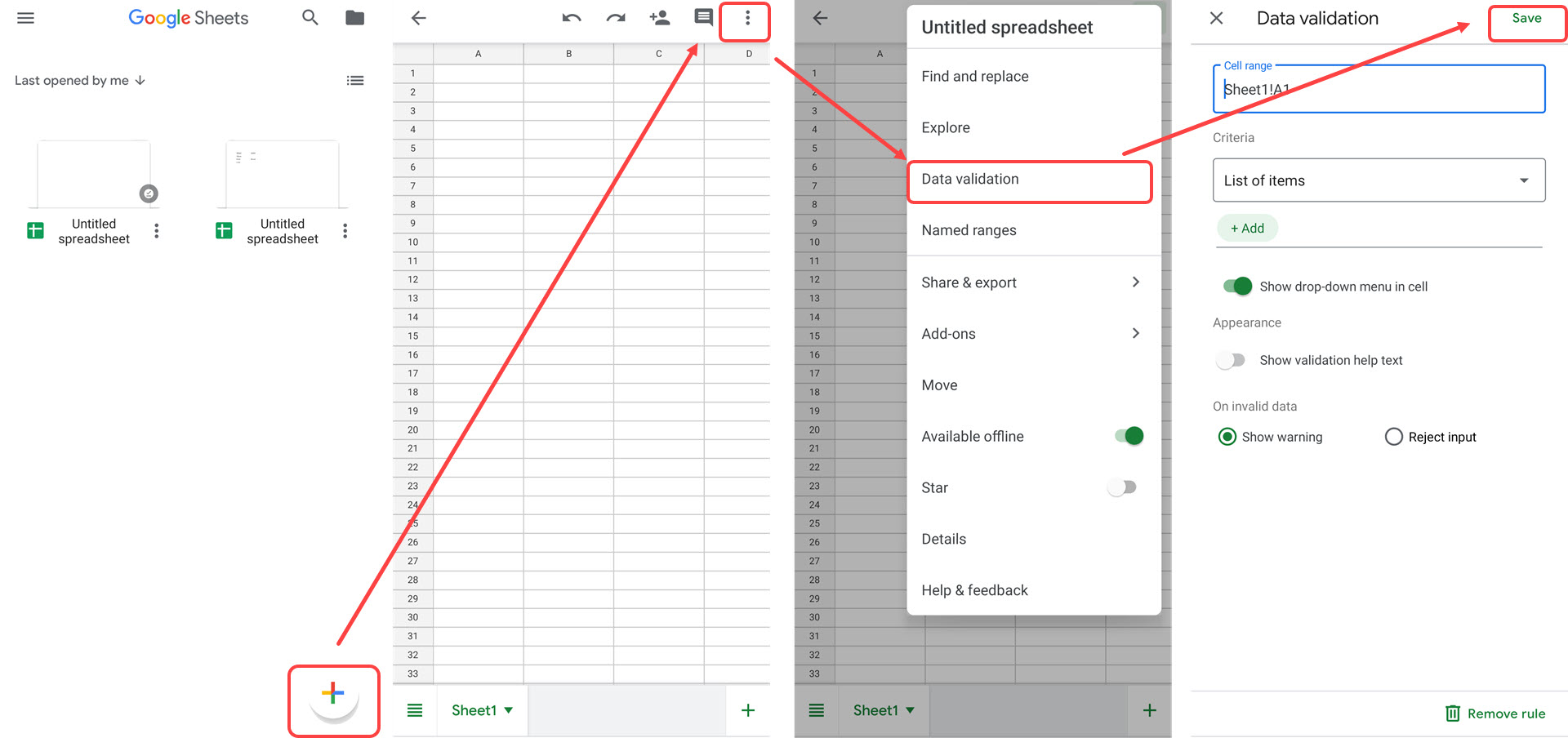
Task: Click the redo icon in the toolbar
Action: click(x=615, y=17)
